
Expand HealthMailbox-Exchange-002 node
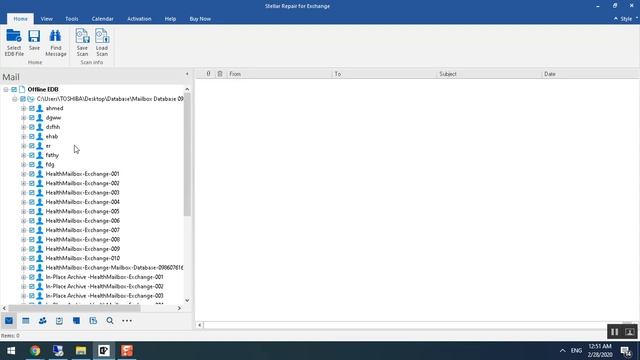(24, 183)
